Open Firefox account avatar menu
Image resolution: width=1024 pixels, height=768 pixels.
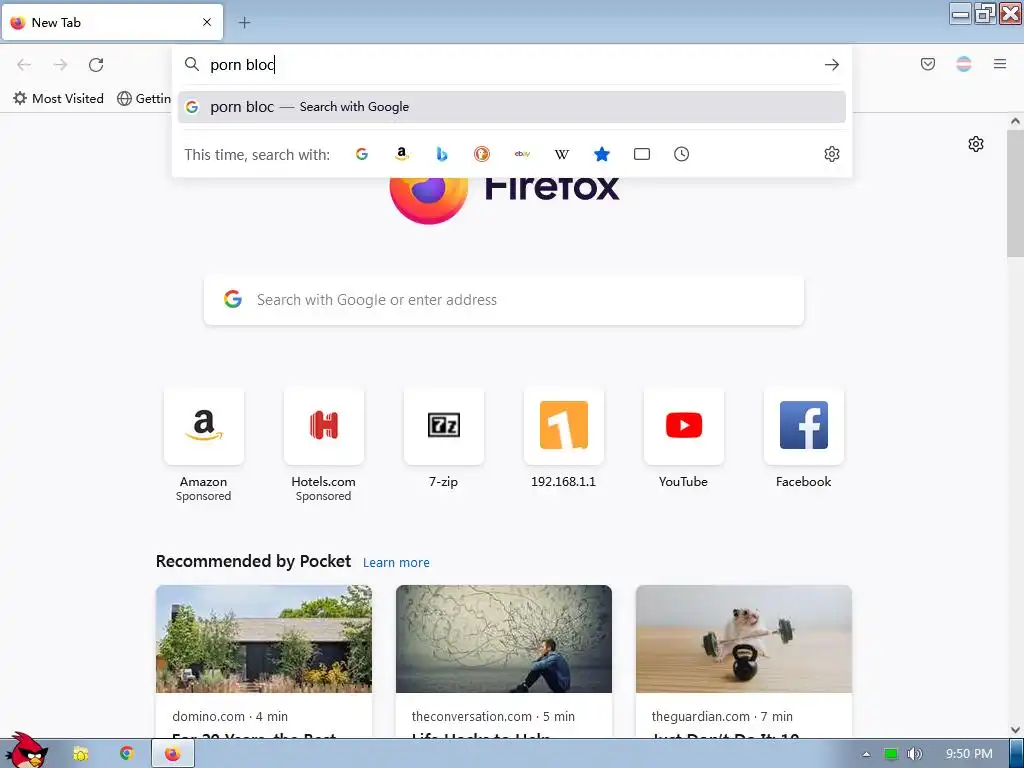[x=964, y=64]
